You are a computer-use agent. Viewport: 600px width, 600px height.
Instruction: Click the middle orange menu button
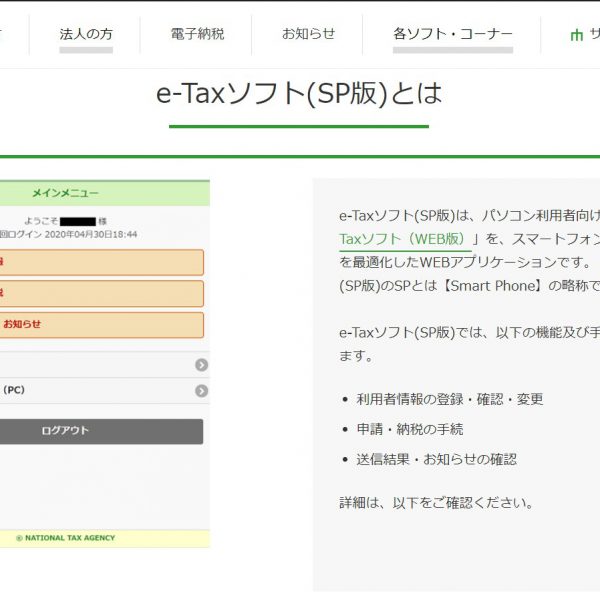click(x=101, y=293)
